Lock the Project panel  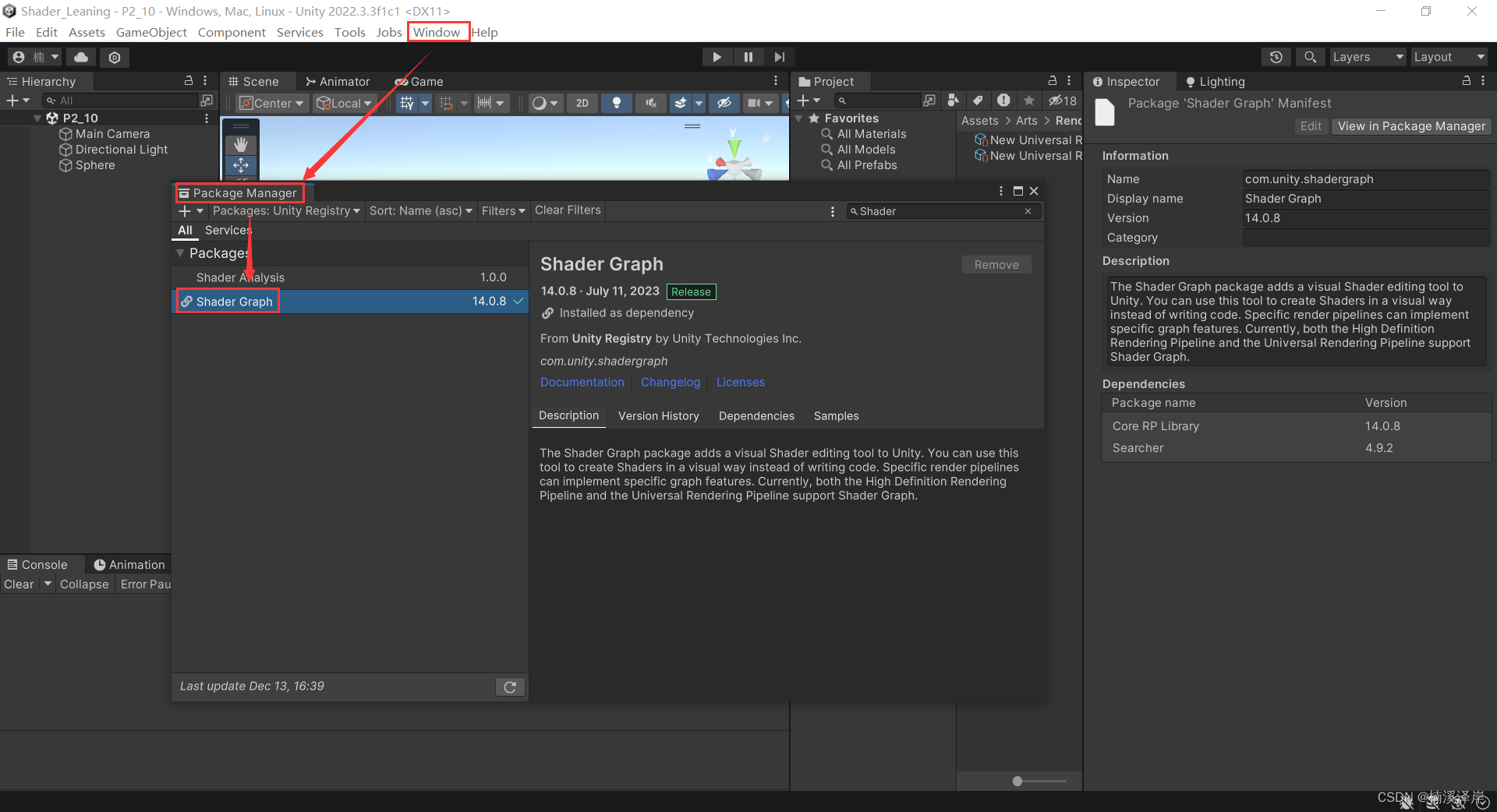[x=1052, y=80]
